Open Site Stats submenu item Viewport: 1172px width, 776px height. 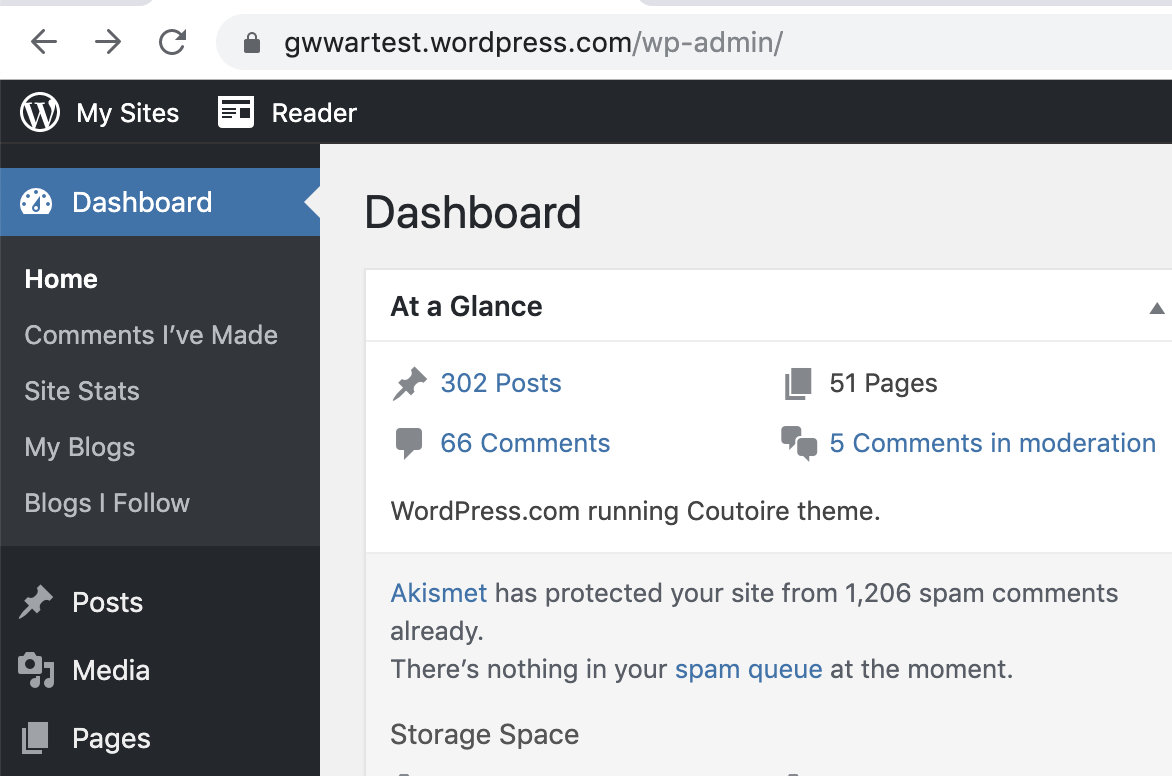tap(82, 391)
